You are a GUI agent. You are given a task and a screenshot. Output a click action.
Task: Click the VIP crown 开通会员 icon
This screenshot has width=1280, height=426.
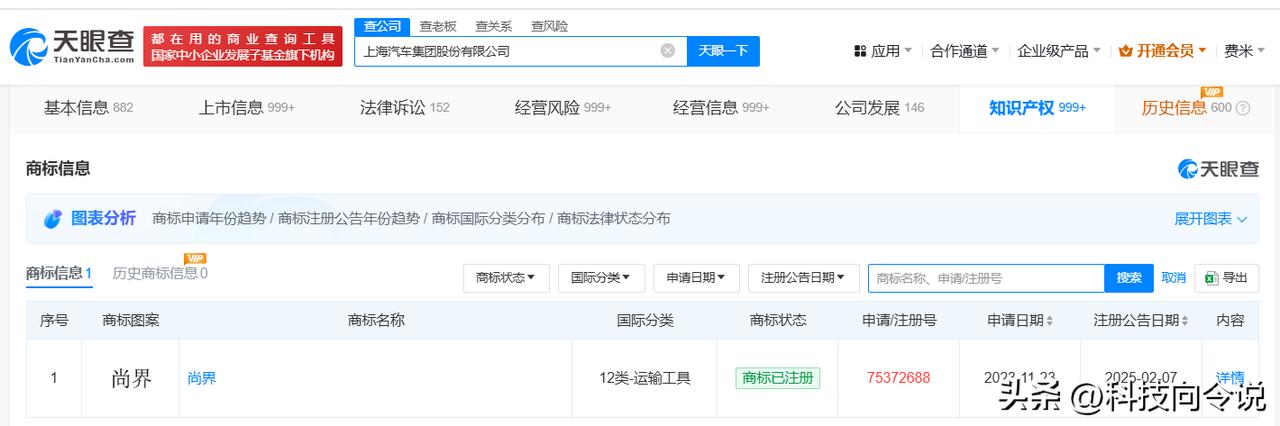1126,50
